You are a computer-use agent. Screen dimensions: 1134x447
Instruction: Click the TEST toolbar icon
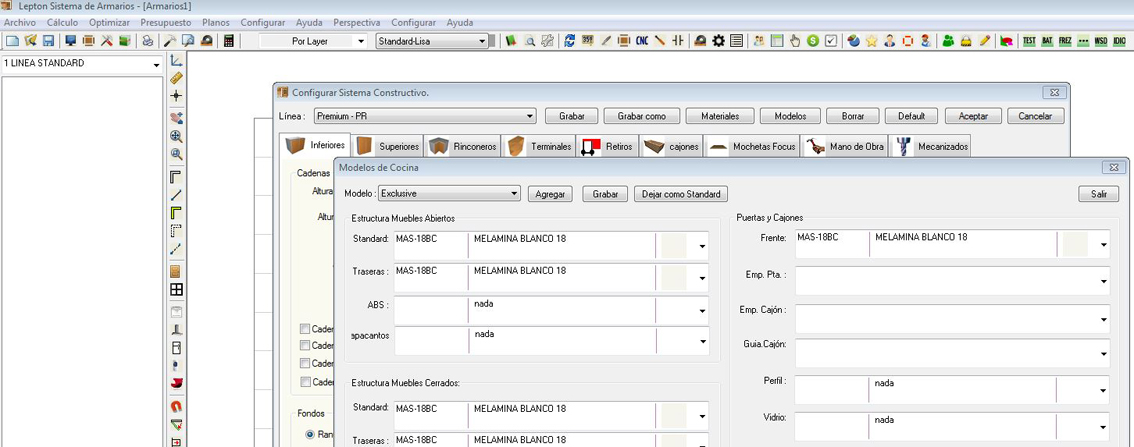(x=1028, y=41)
